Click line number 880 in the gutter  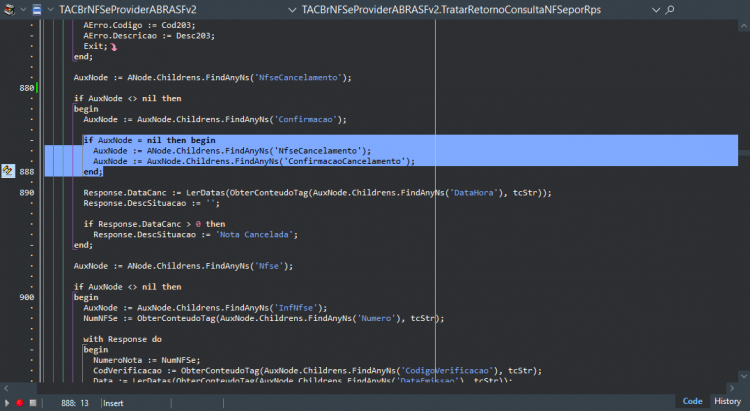click(x=27, y=88)
